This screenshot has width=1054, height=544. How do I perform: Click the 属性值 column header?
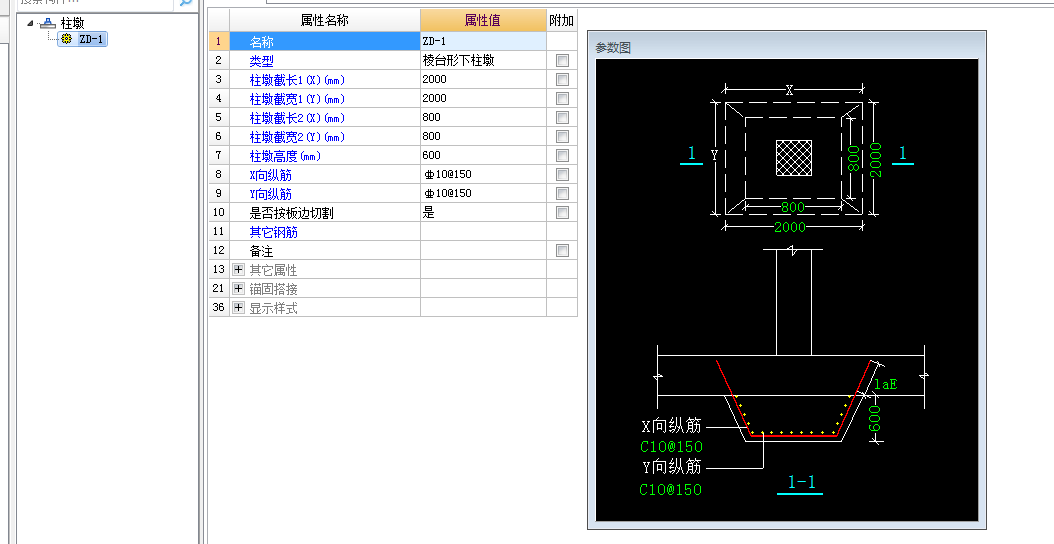point(483,20)
